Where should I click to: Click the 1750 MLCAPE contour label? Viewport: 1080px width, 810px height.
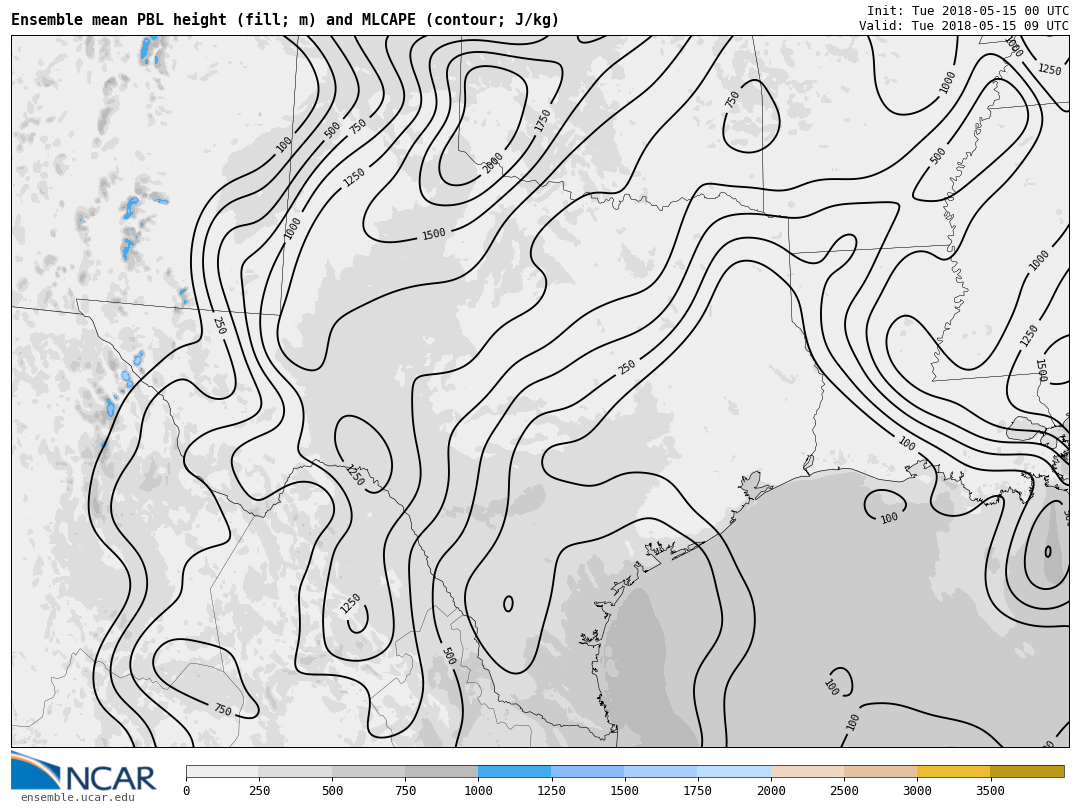point(543,120)
